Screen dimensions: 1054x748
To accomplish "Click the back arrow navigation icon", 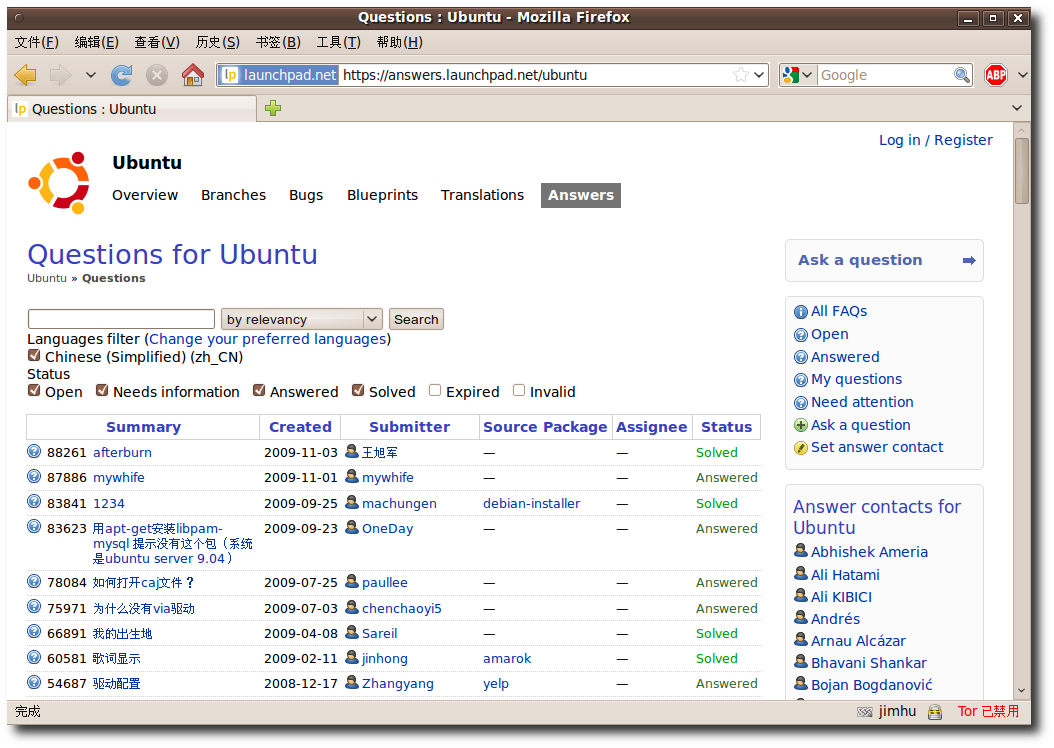I will (26, 75).
